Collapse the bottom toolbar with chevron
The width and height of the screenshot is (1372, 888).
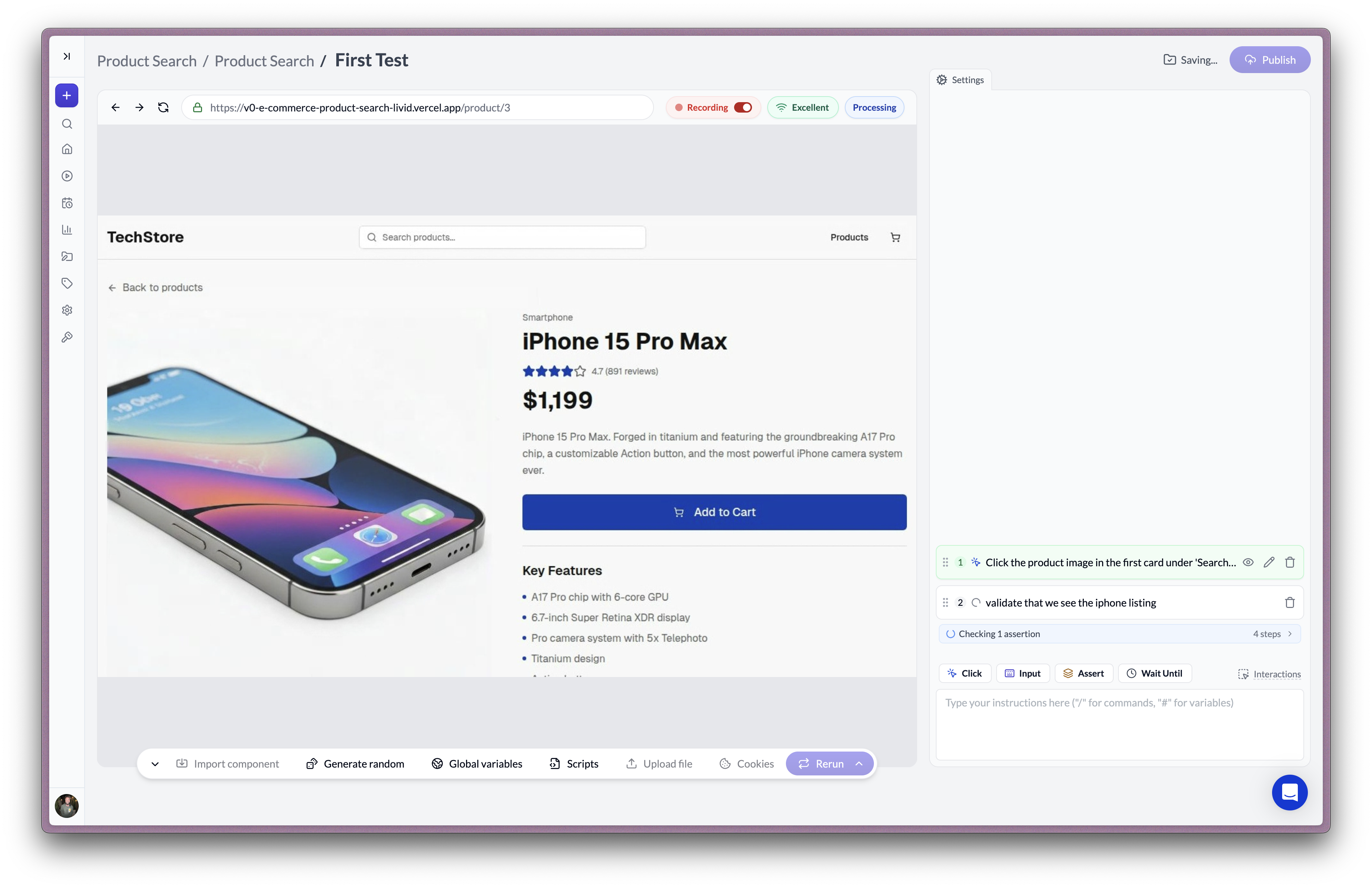click(155, 764)
